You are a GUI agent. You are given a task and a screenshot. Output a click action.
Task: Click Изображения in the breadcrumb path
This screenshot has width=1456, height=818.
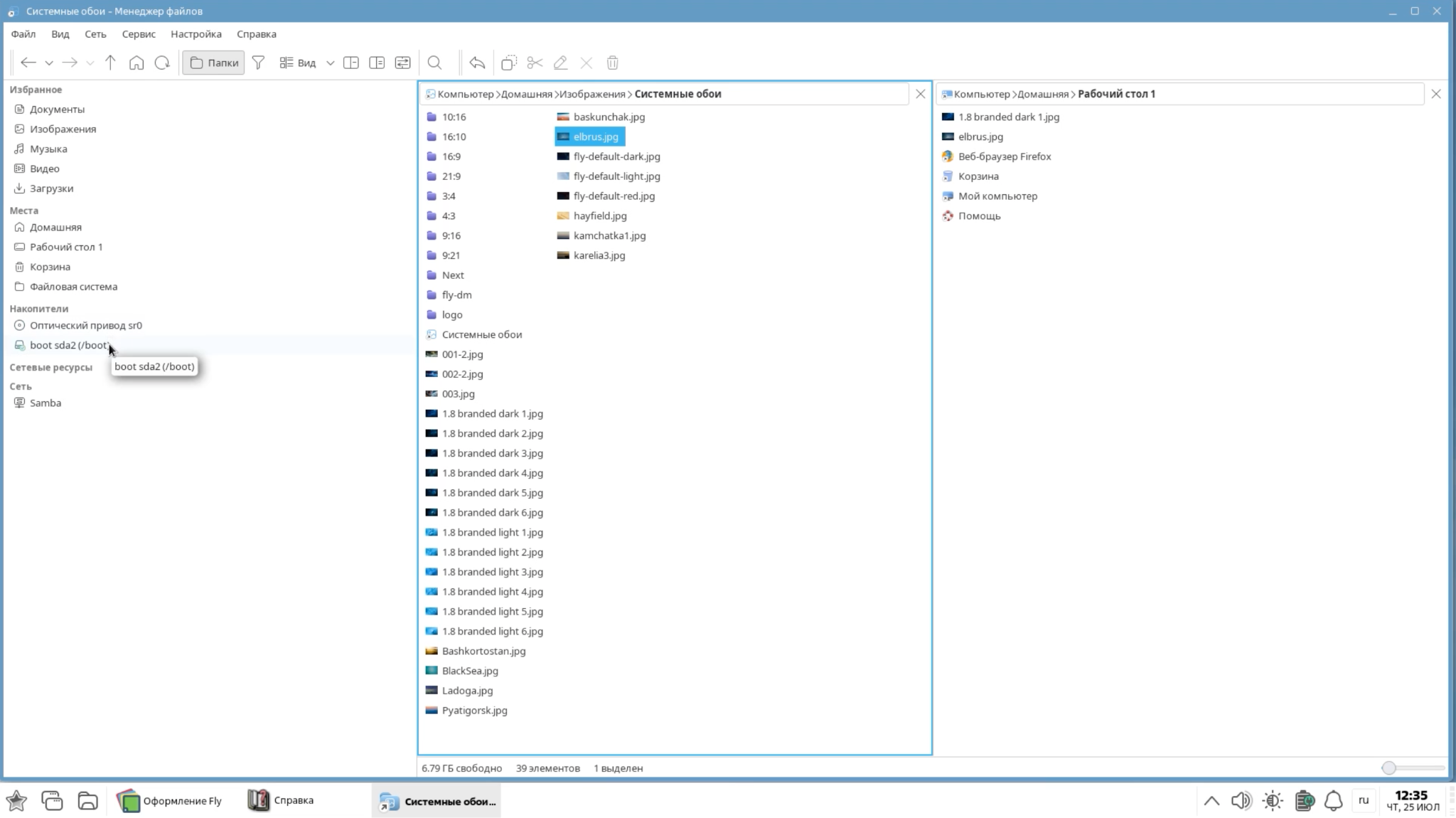point(591,94)
